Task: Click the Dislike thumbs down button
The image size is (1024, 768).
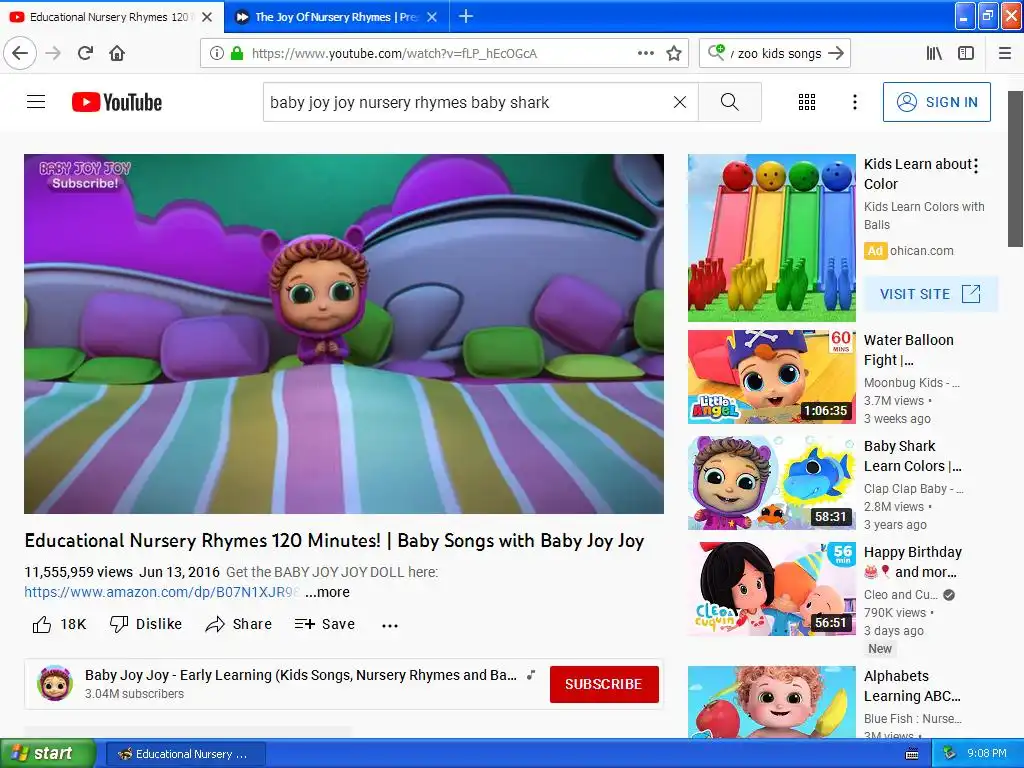Action: [146, 624]
